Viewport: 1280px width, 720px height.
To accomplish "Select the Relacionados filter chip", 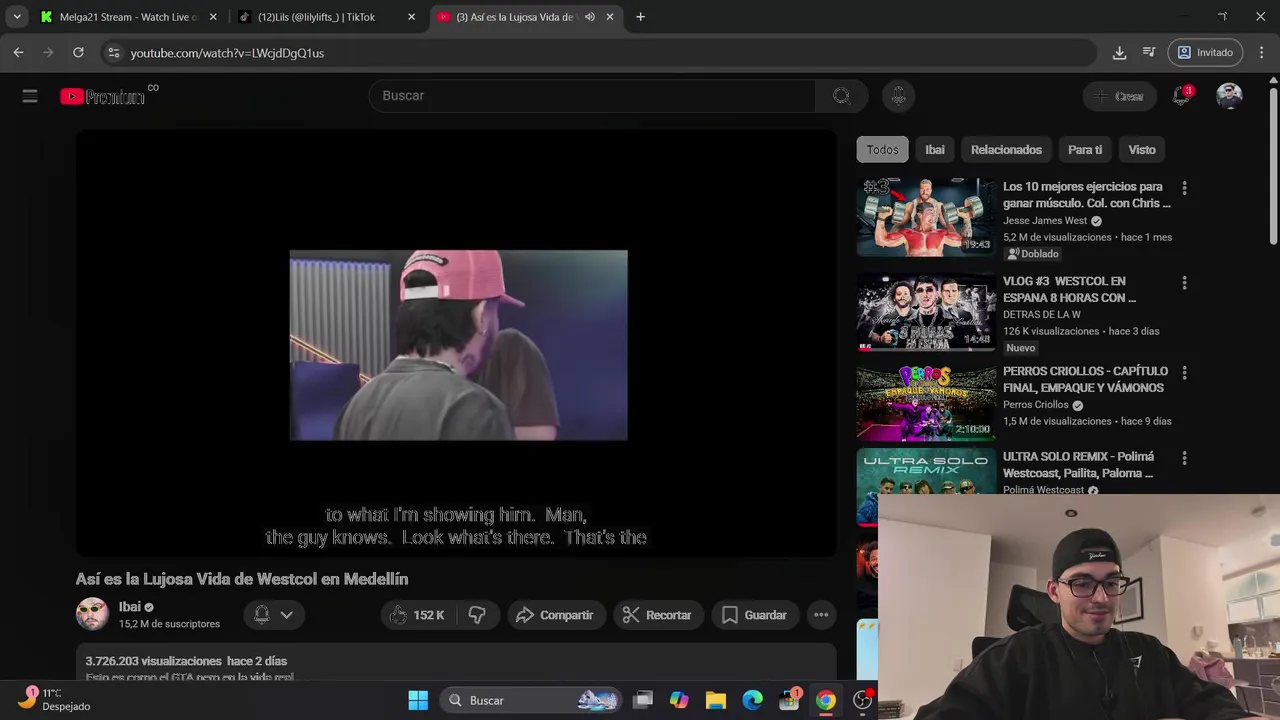I will [x=1006, y=150].
